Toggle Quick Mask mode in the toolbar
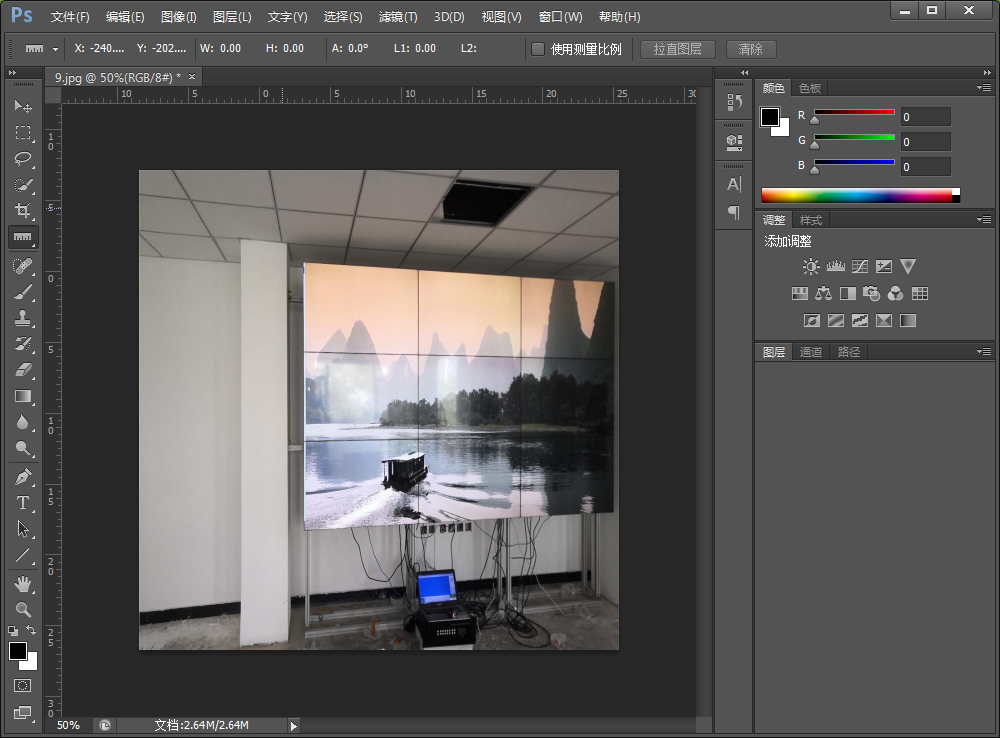The width and height of the screenshot is (1000, 738). coord(22,687)
